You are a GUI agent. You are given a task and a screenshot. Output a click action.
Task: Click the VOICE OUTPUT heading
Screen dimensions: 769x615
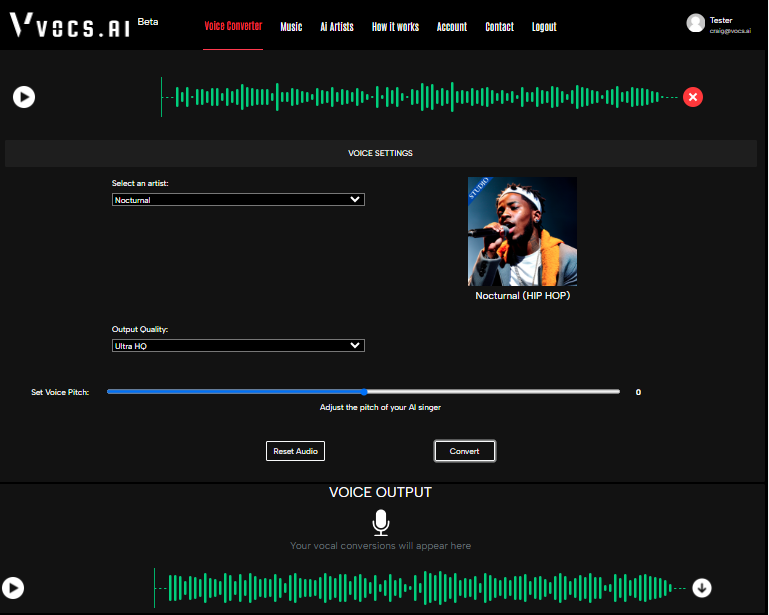click(381, 492)
